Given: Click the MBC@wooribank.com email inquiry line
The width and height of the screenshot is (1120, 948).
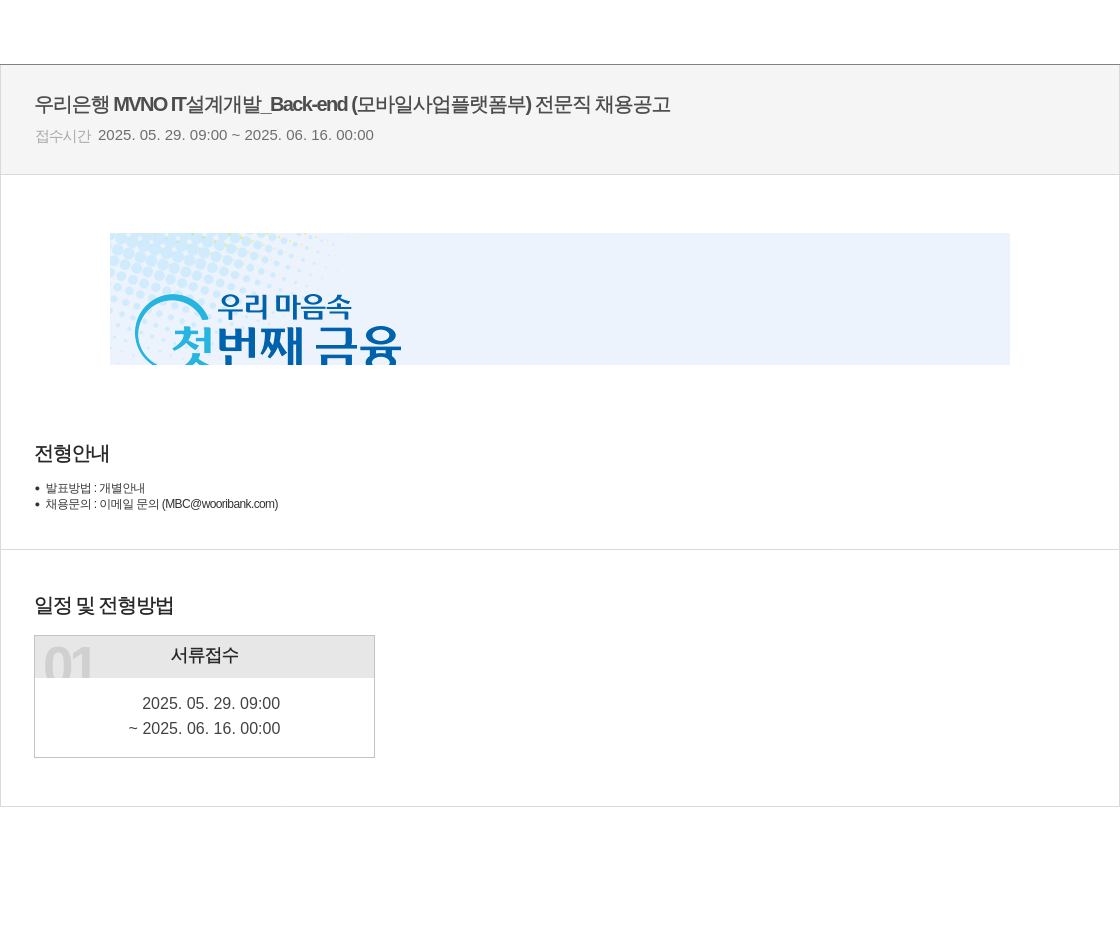Looking at the screenshot, I should [x=161, y=504].
